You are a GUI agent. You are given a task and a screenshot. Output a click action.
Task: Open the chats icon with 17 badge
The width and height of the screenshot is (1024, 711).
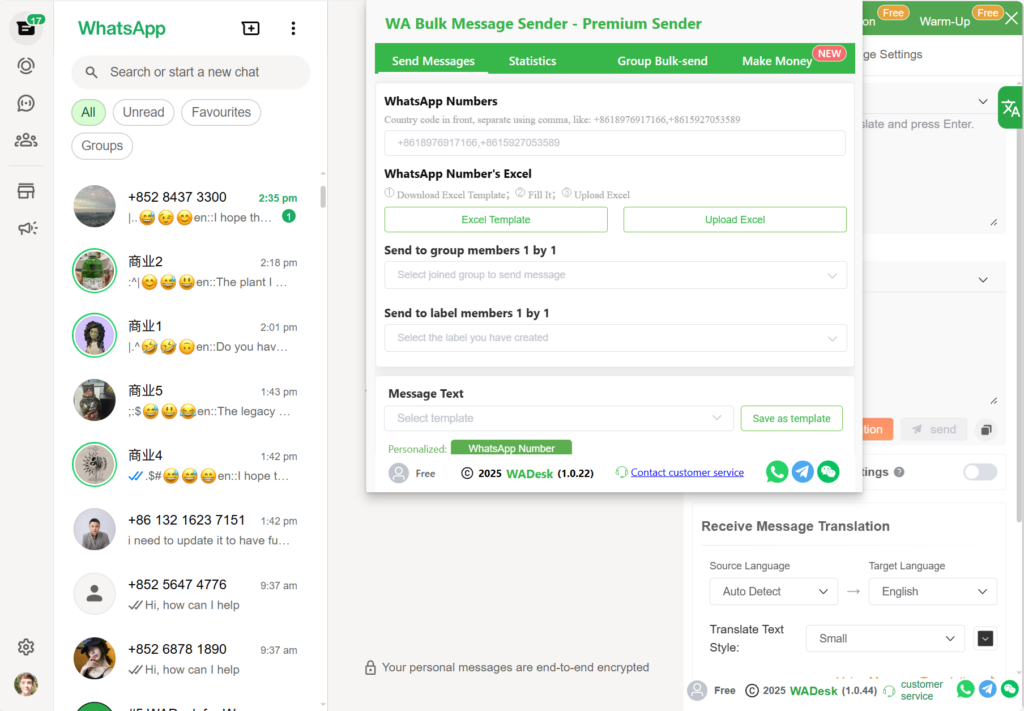[26, 28]
